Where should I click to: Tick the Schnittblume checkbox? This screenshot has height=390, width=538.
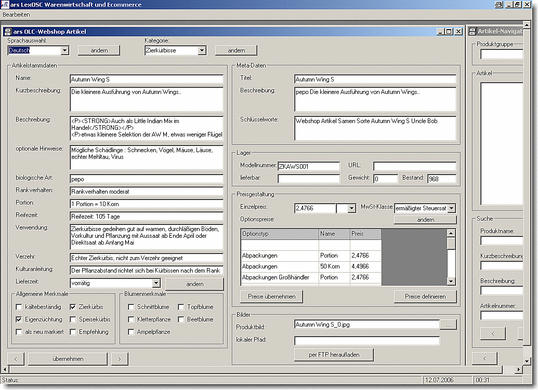pos(131,307)
